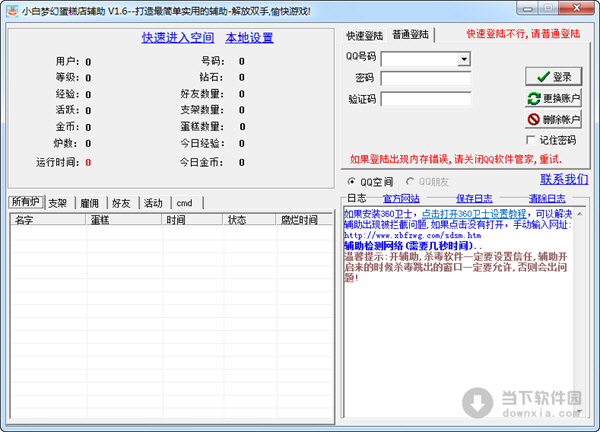Click the cake app icon in title bar
This screenshot has width=600, height=432.
pyautogui.click(x=13, y=11)
